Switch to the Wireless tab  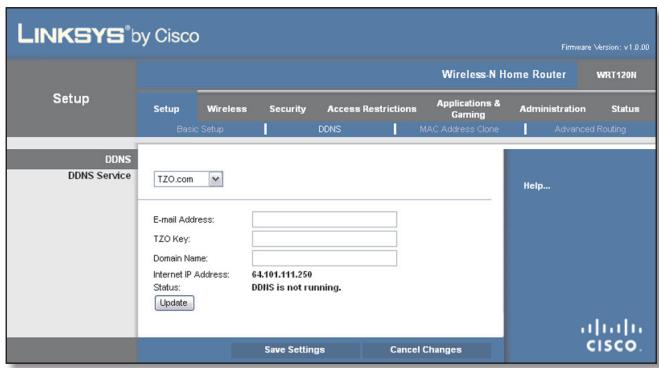coord(227,109)
